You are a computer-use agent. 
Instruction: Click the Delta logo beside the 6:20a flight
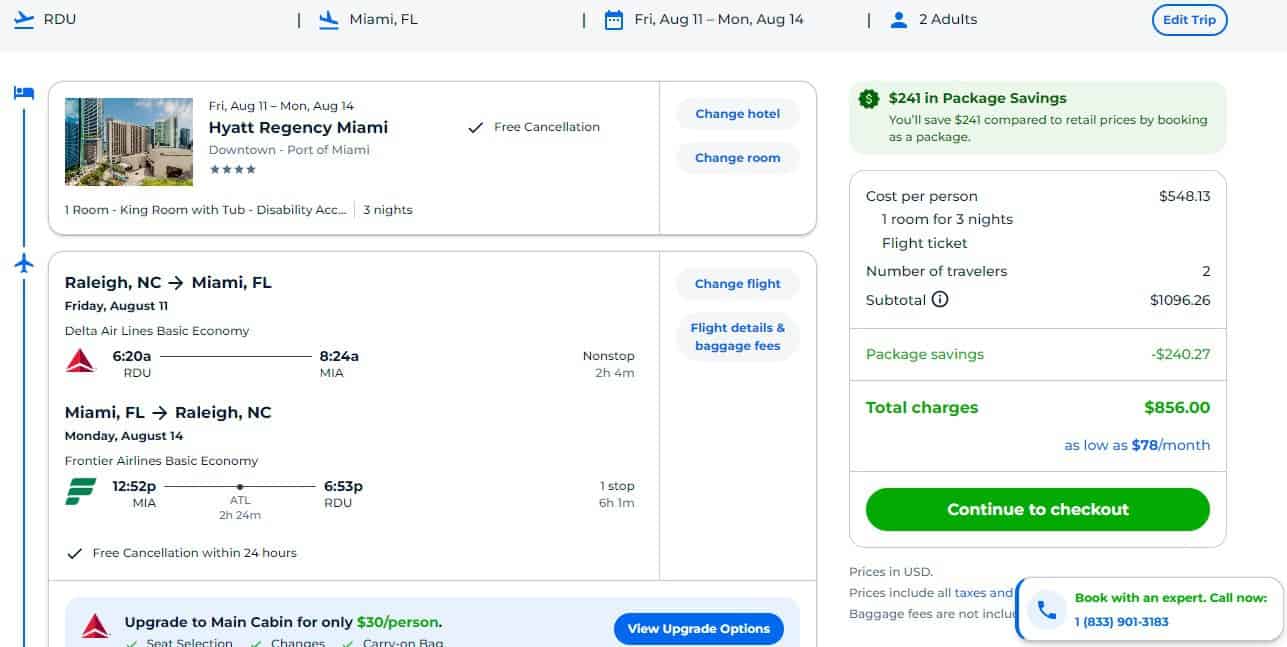(x=80, y=361)
